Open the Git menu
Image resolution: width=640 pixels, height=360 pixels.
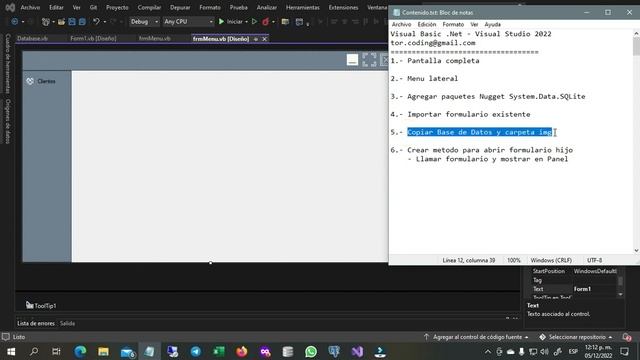[93, 7]
